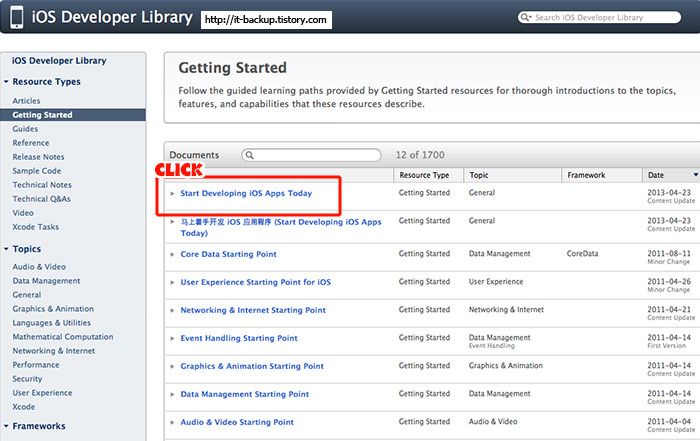Click the magnifier icon in Documents filter
700x441 pixels.
(250, 155)
